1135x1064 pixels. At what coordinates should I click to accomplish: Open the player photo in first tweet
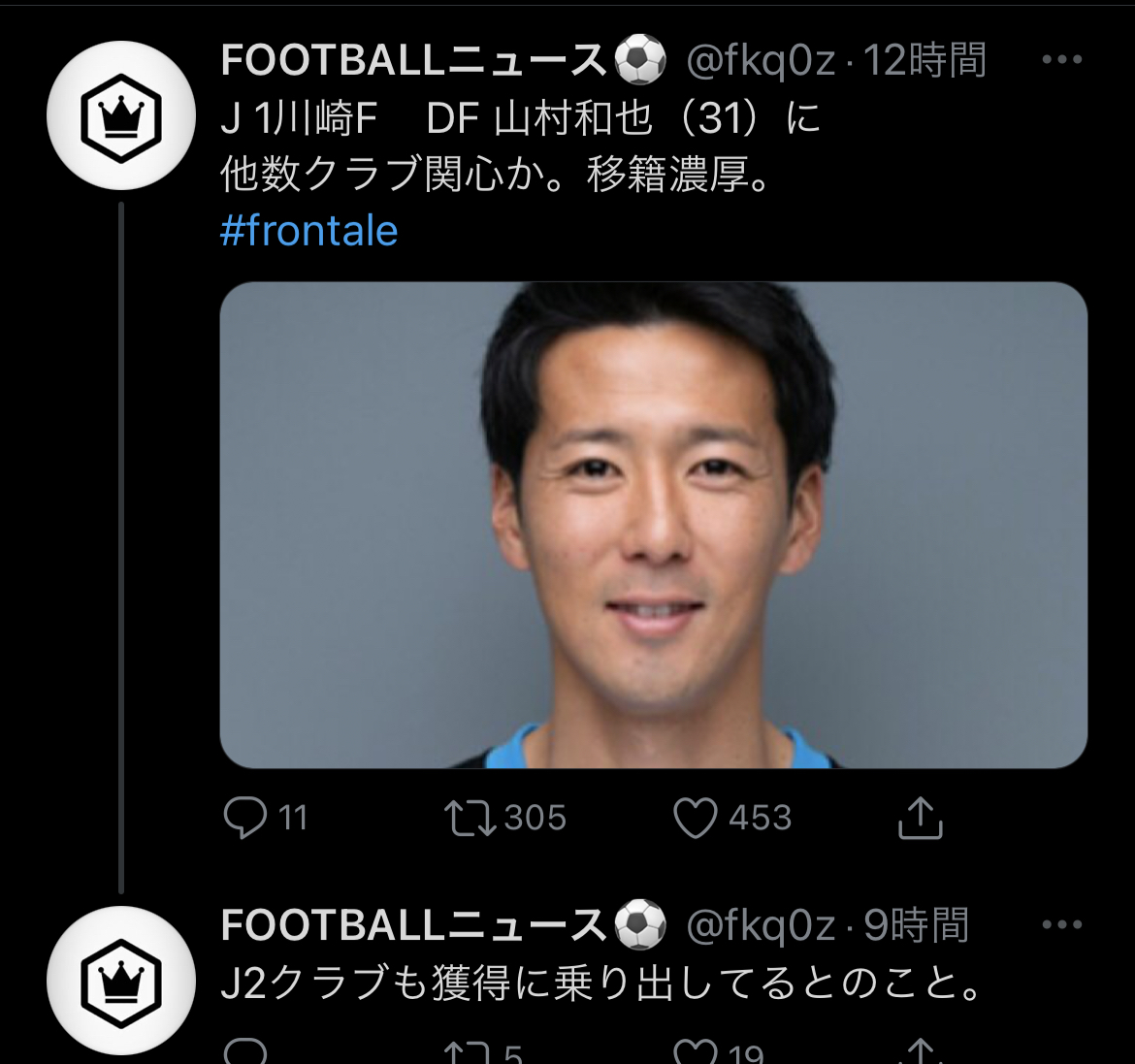(x=653, y=525)
